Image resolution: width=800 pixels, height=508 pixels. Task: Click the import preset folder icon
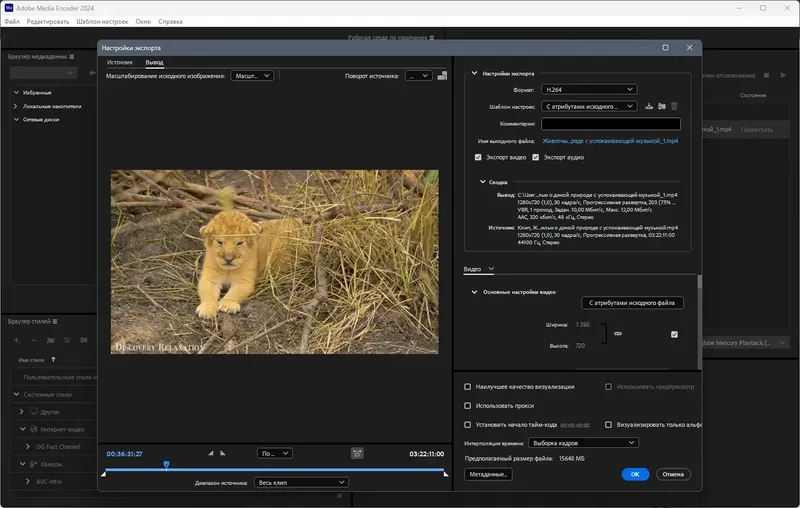pyautogui.click(x=662, y=106)
